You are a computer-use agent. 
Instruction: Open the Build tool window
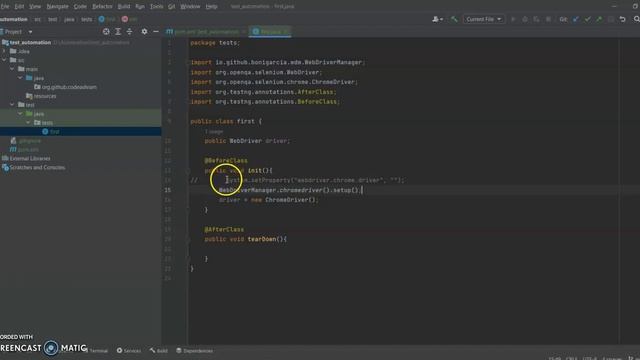[x=159, y=351]
